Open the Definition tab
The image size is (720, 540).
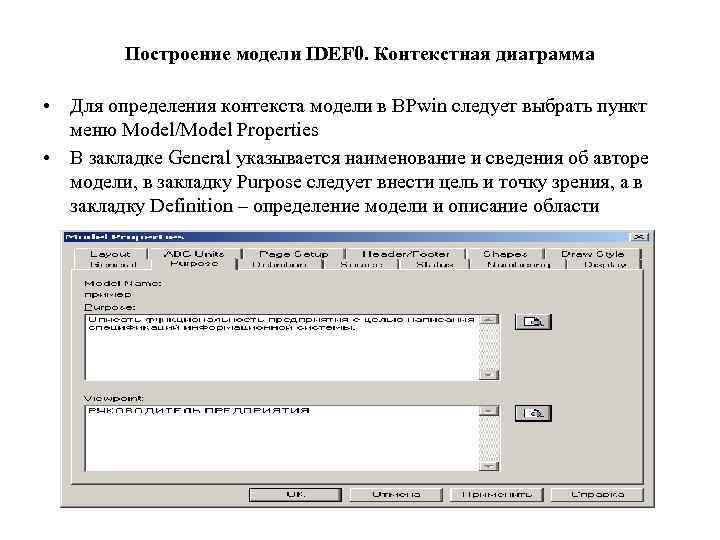coord(280,264)
